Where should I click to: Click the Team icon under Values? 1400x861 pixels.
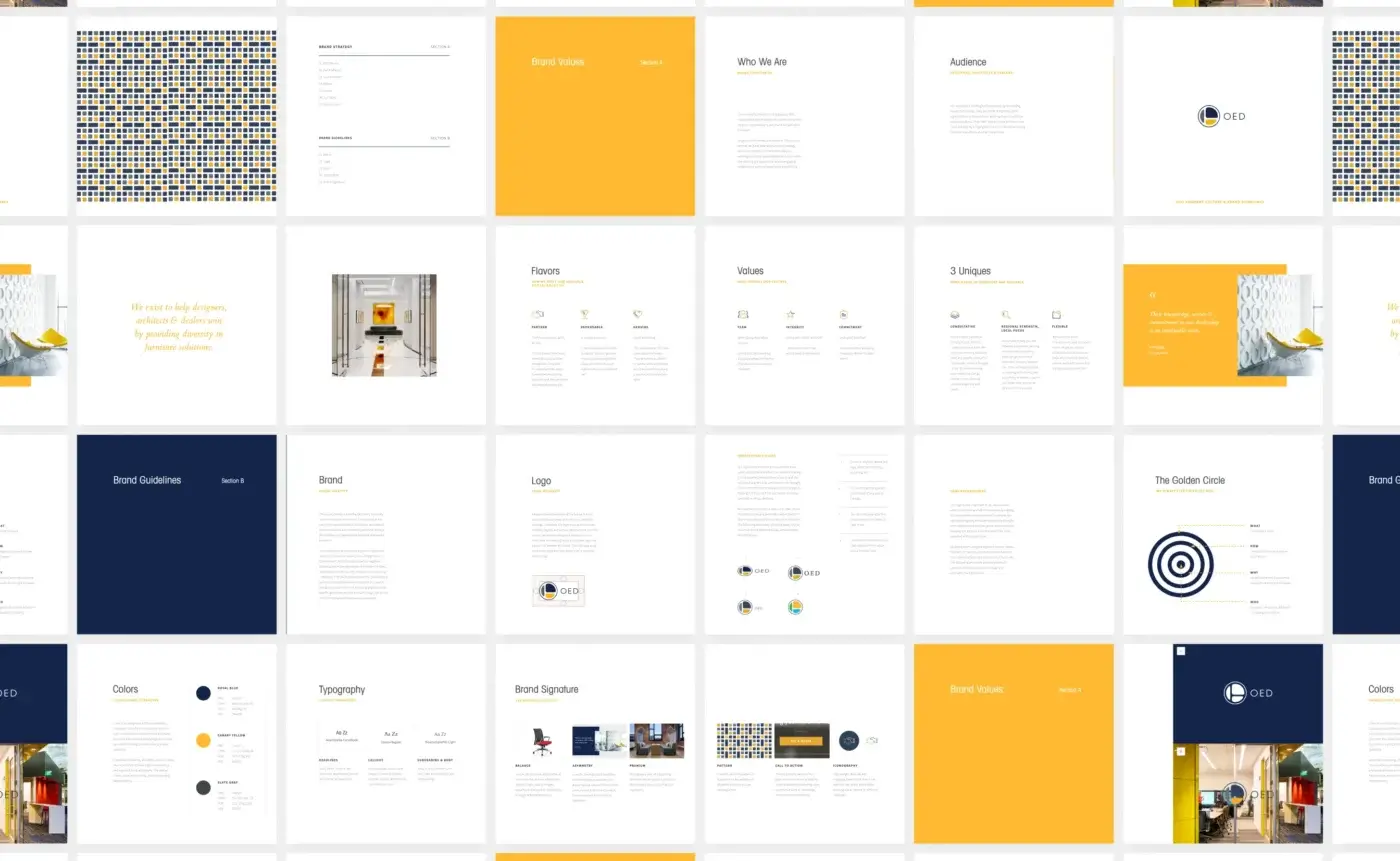point(743,314)
